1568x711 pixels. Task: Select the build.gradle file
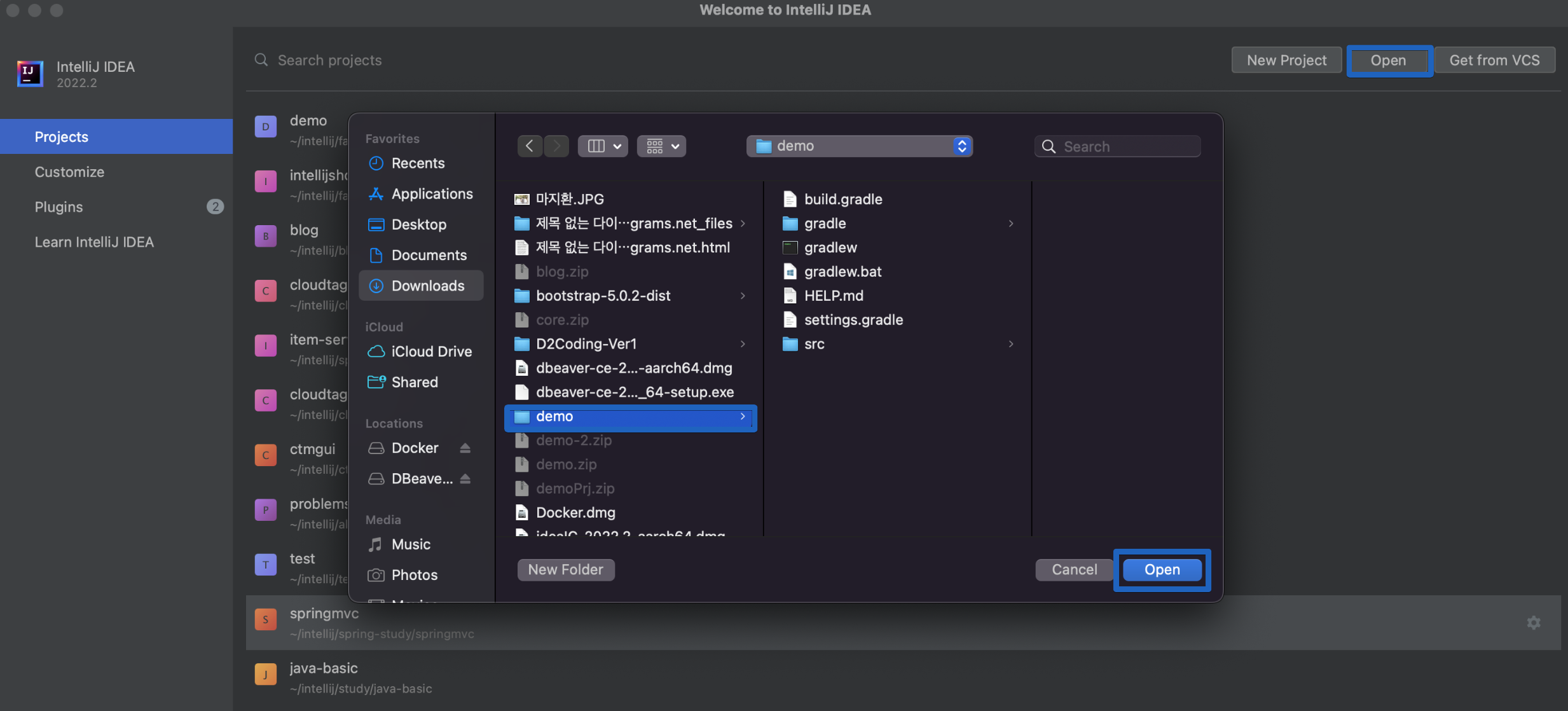pos(842,199)
